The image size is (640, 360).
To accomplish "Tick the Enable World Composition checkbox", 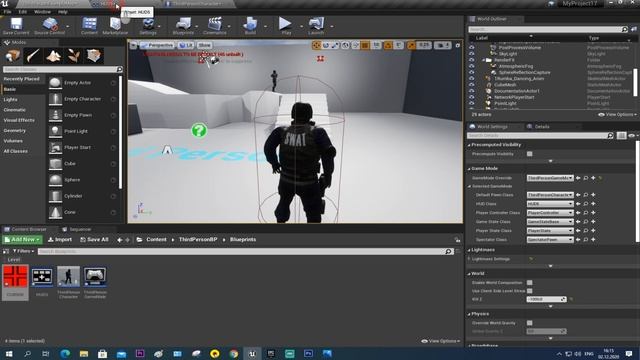I will click(x=529, y=282).
